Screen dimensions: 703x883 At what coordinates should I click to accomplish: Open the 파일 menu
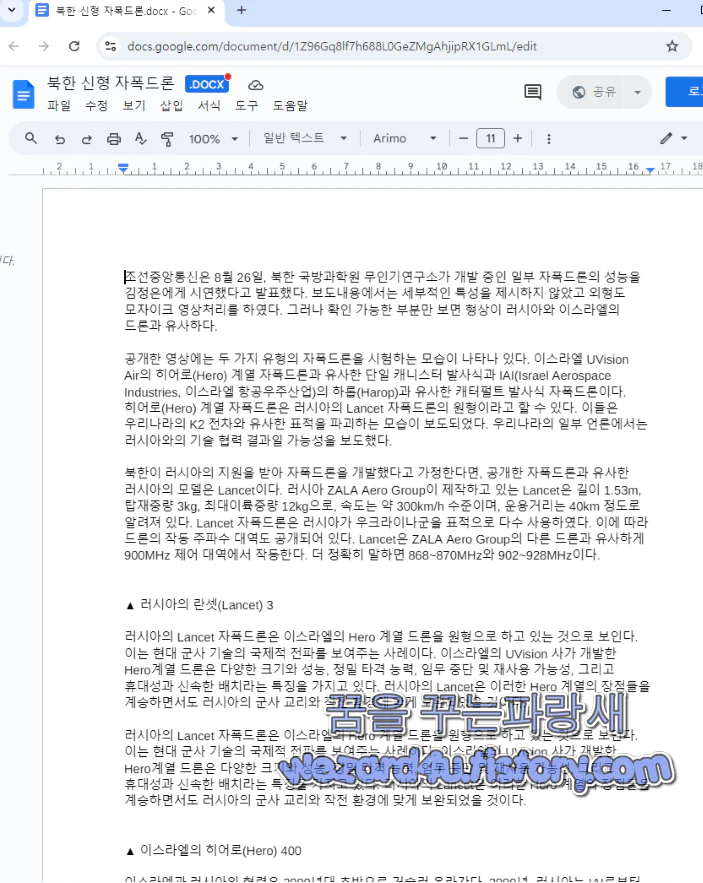pos(59,105)
